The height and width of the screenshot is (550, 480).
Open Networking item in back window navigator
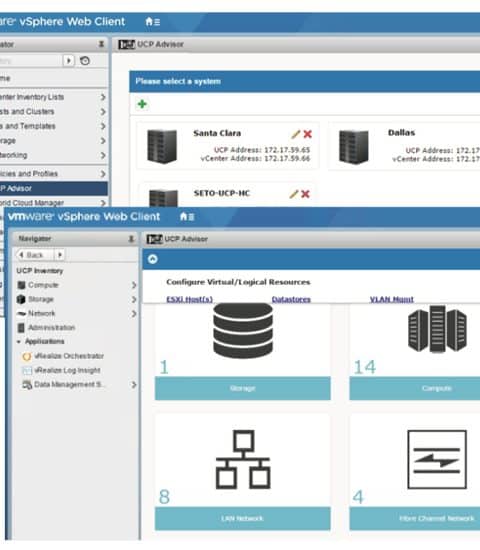14,155
